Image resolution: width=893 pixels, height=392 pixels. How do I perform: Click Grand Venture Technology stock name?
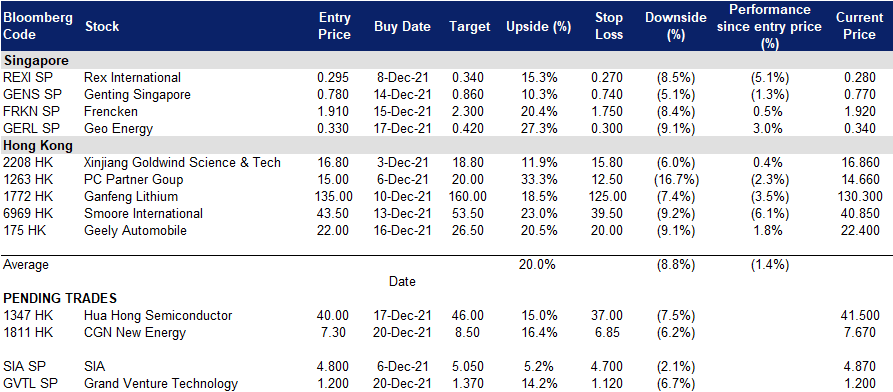tap(161, 383)
